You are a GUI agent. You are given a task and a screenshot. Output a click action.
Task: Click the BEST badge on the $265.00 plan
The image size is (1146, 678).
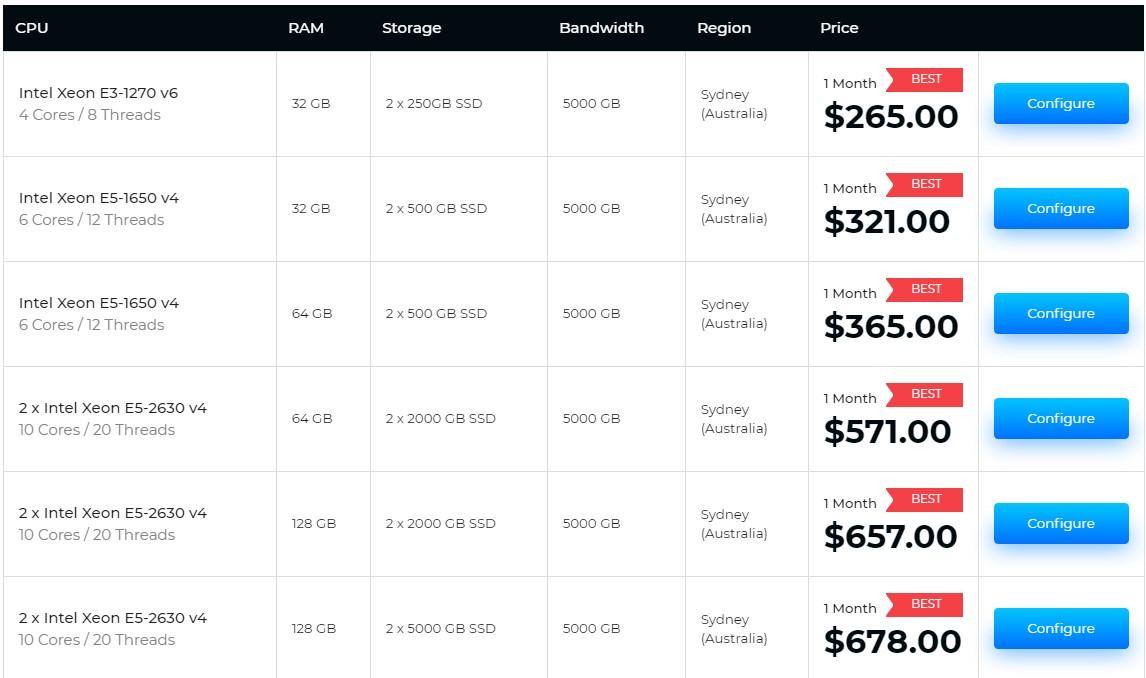click(x=925, y=79)
